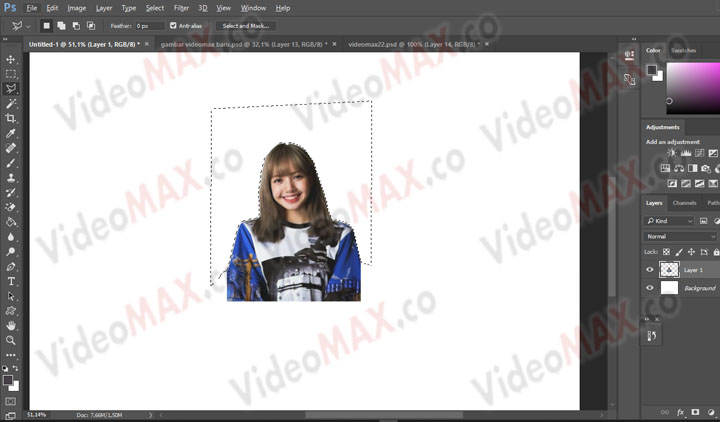Select the Path Selection tool
Viewport: 720px width, 422px height.
[x=11, y=296]
